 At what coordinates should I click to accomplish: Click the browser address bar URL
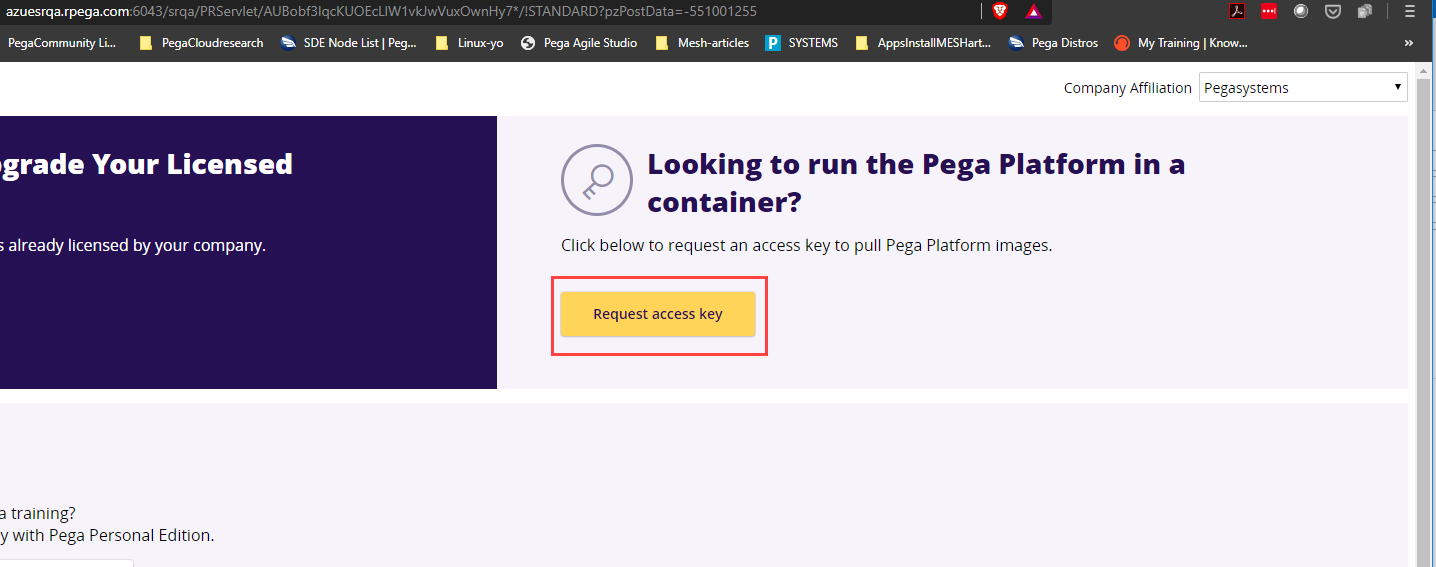[380, 11]
